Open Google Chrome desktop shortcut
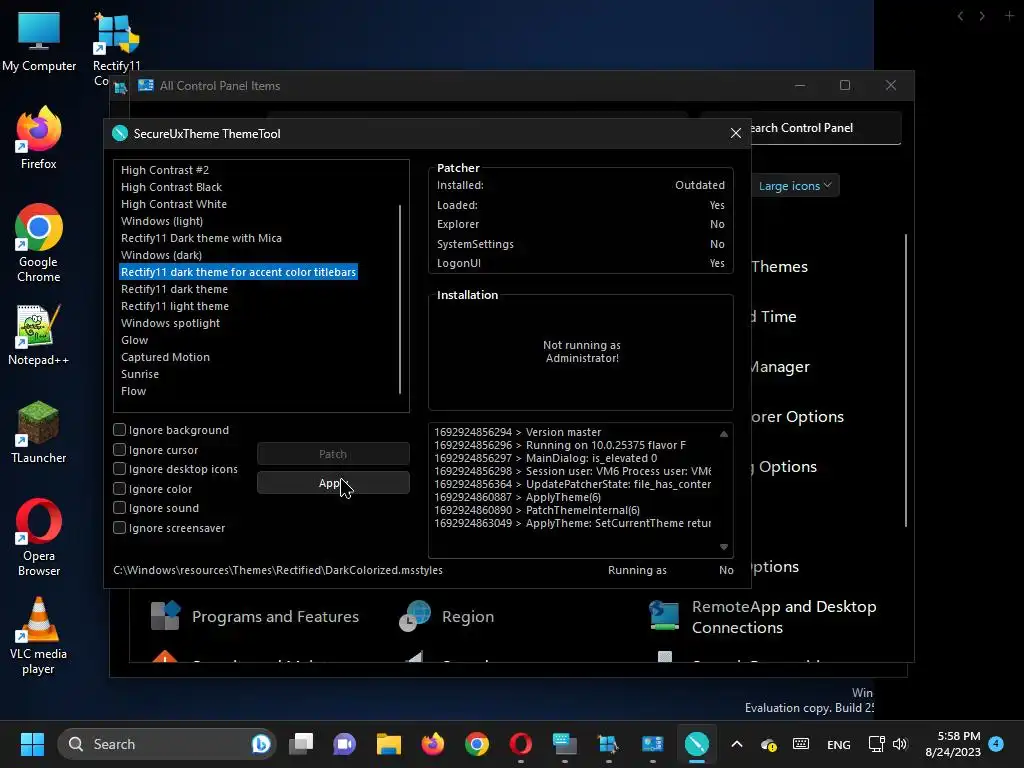 point(39,243)
